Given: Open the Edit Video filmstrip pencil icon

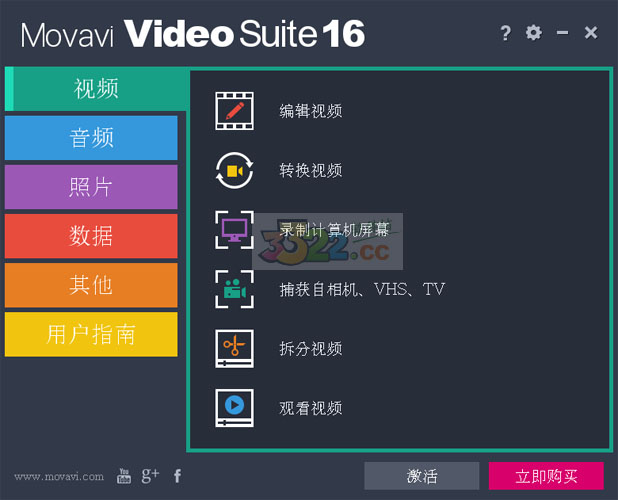Looking at the screenshot, I should point(234,111).
